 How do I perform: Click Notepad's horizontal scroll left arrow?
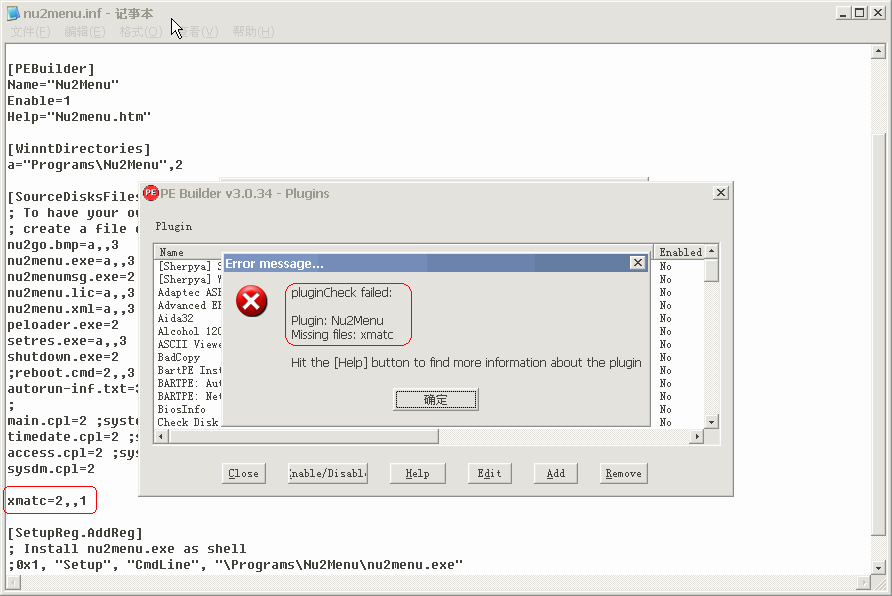click(13, 582)
